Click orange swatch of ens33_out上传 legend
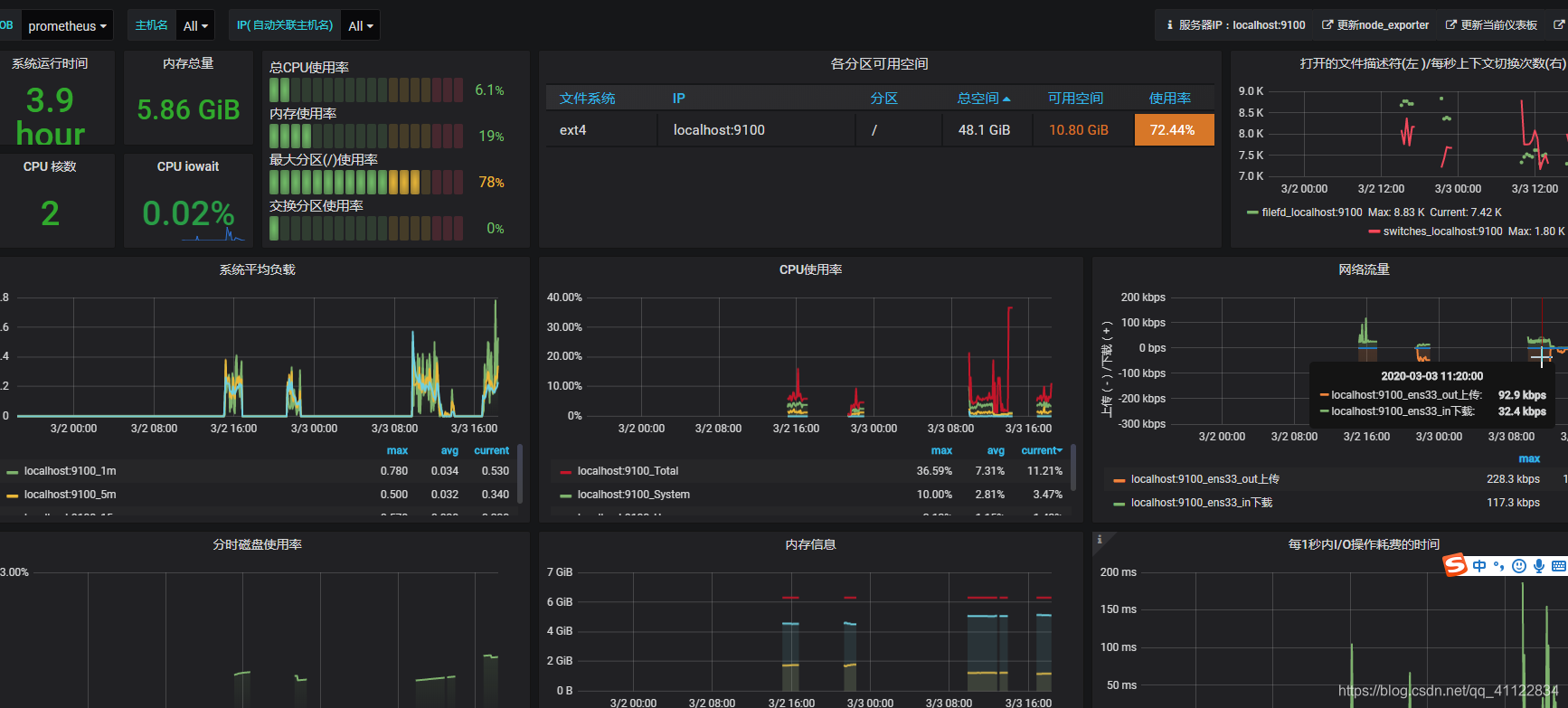This screenshot has height=708, width=1568. coord(1119,480)
